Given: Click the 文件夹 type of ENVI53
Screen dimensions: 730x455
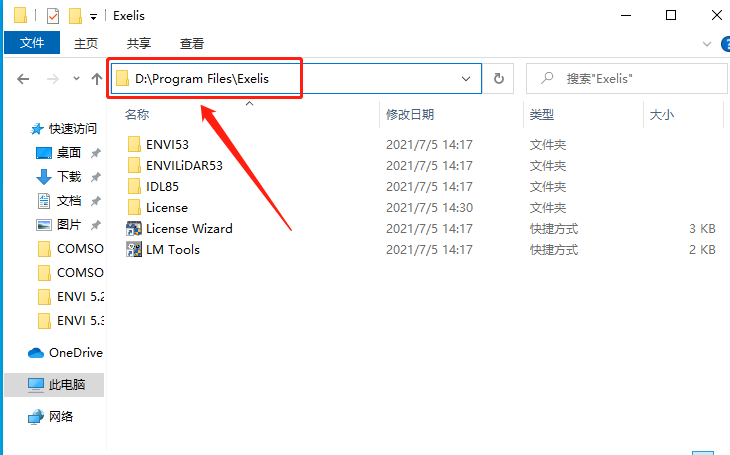Looking at the screenshot, I should [548, 145].
